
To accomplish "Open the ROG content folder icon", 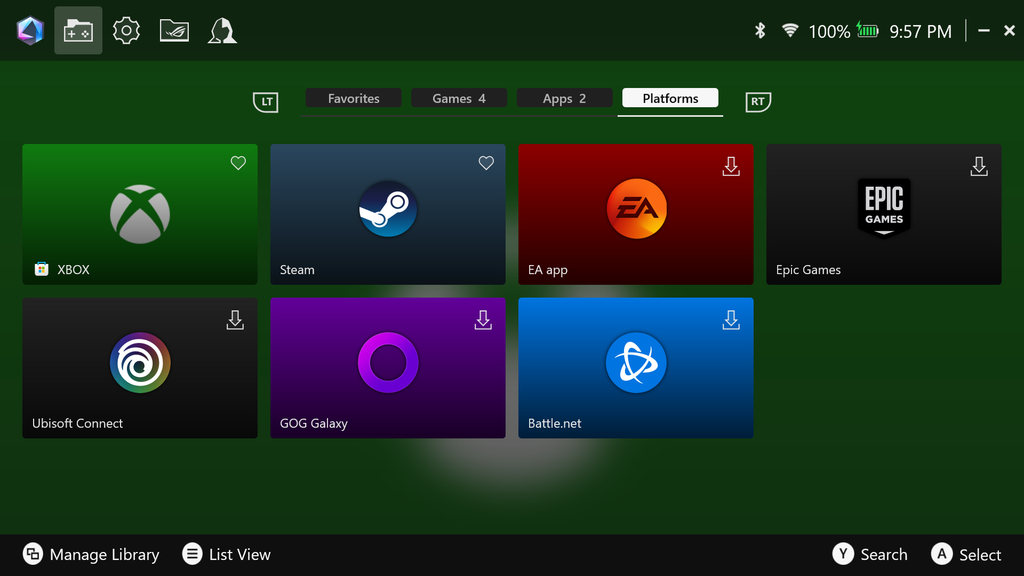I will coord(174,31).
